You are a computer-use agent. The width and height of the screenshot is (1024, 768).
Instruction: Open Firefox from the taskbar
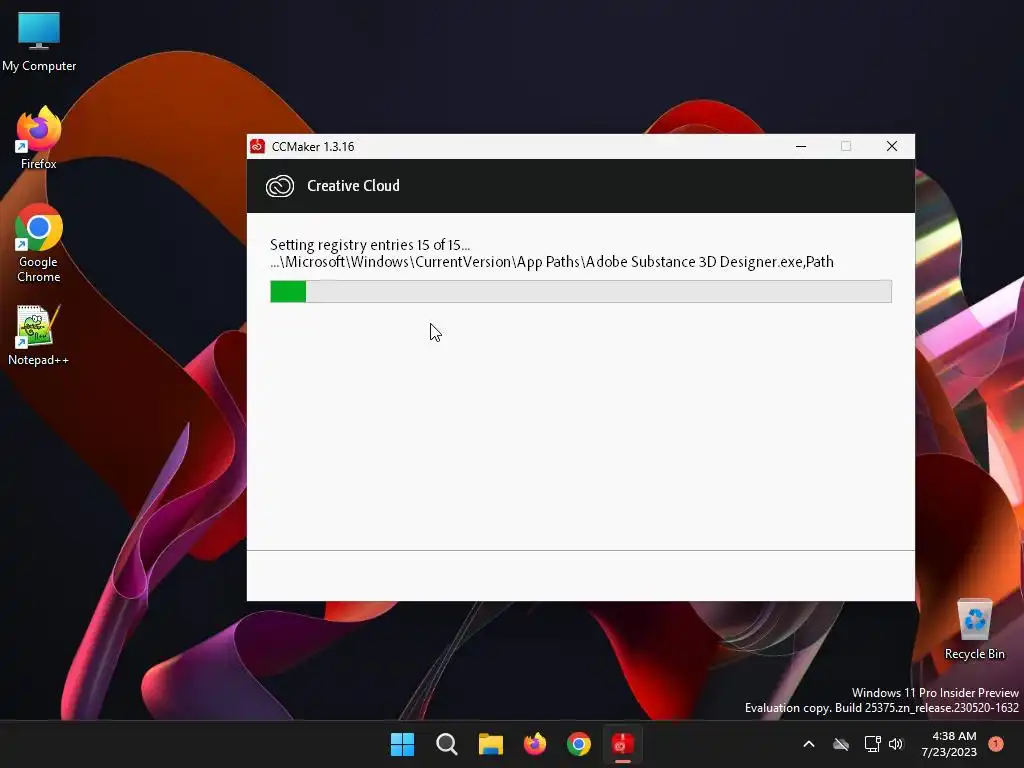pyautogui.click(x=535, y=744)
